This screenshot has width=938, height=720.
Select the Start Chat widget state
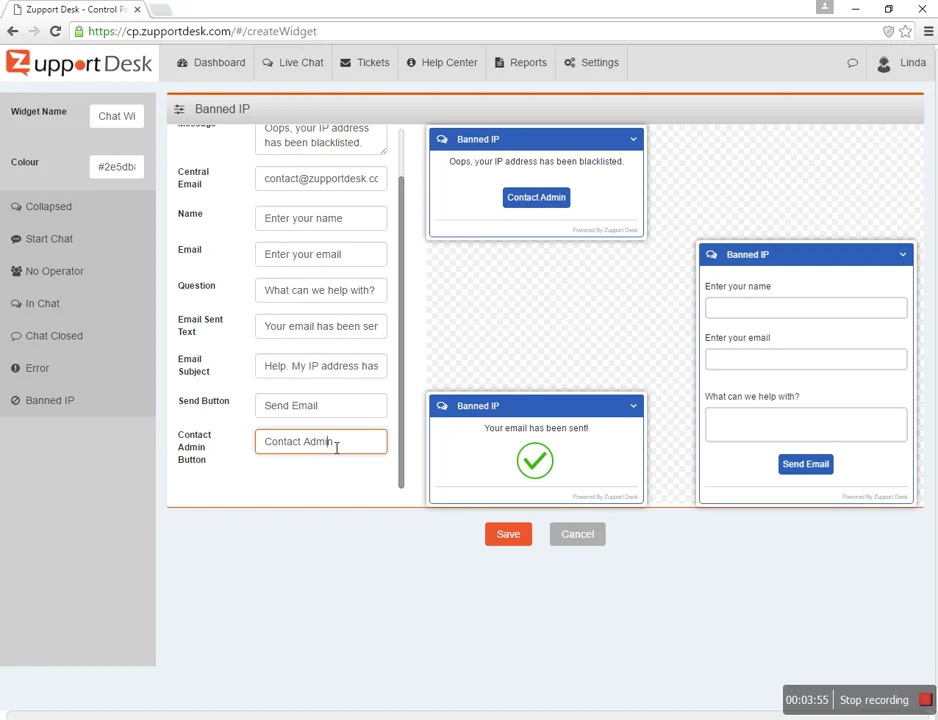[42, 239]
